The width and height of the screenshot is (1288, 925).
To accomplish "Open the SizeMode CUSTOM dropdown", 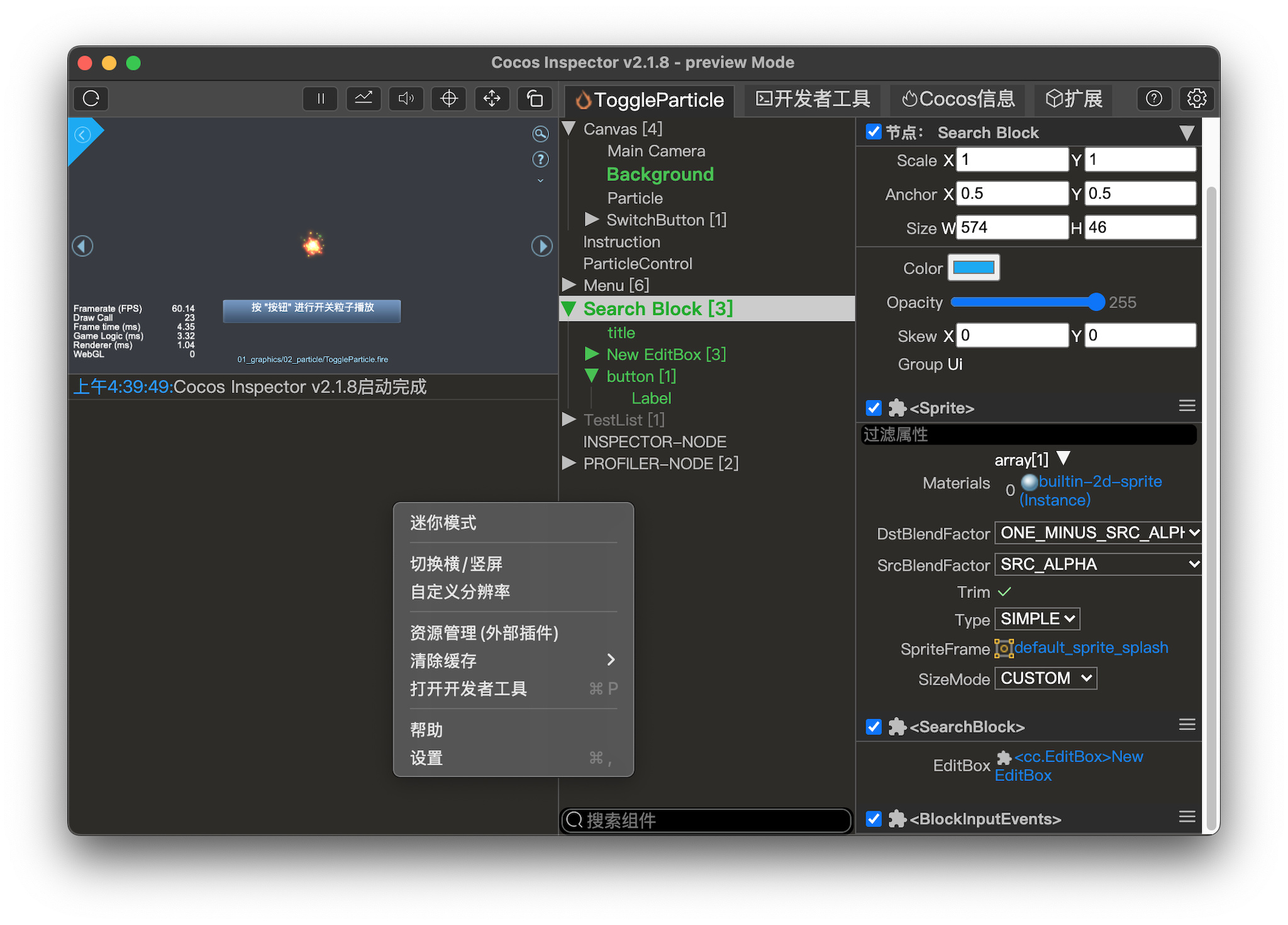I will (x=1045, y=679).
